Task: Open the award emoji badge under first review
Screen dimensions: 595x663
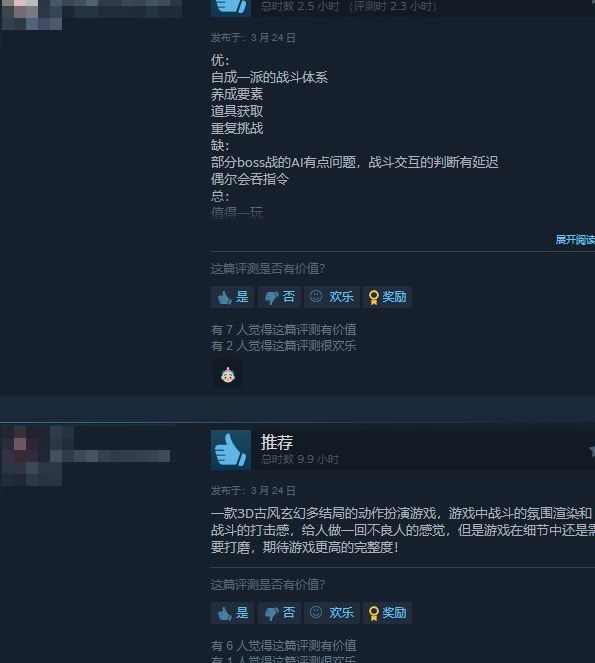Action: (x=228, y=375)
